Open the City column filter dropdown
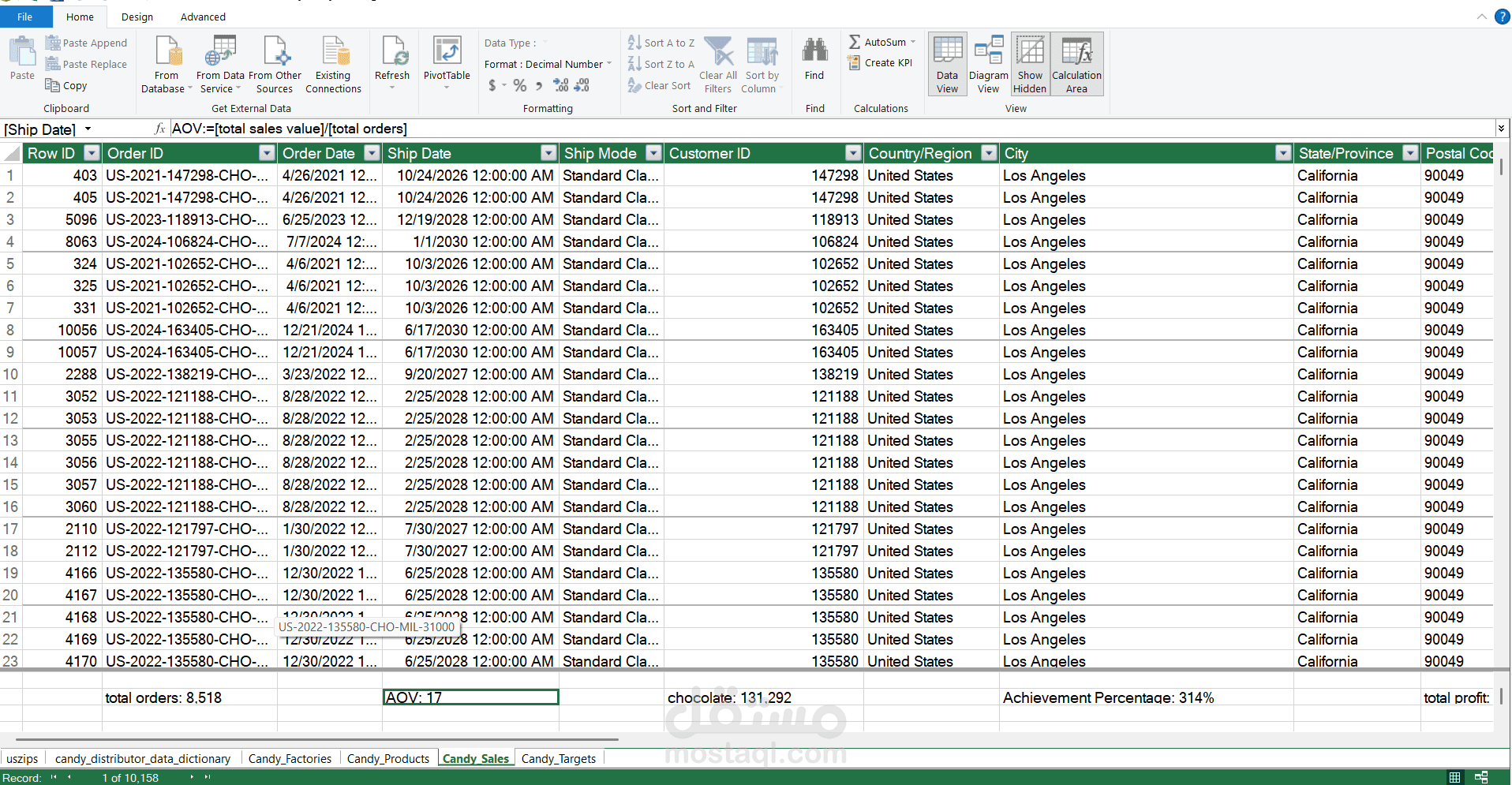The width and height of the screenshot is (1512, 785). coord(1283,153)
